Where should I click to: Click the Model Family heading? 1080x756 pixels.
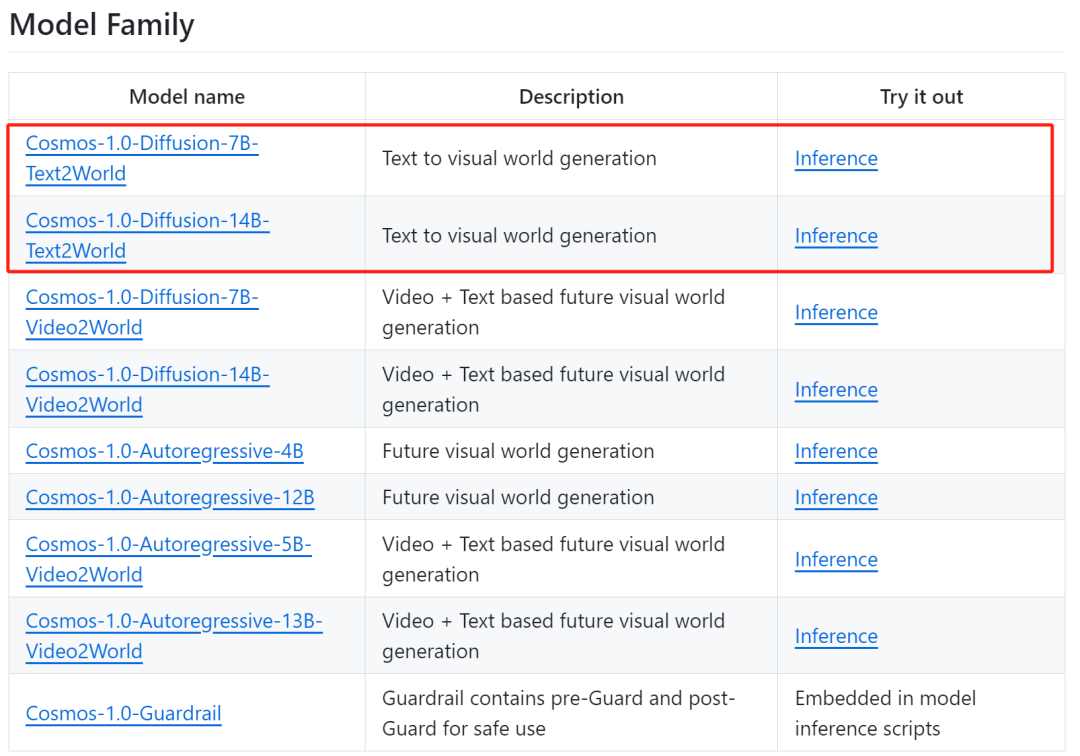pyautogui.click(x=102, y=25)
